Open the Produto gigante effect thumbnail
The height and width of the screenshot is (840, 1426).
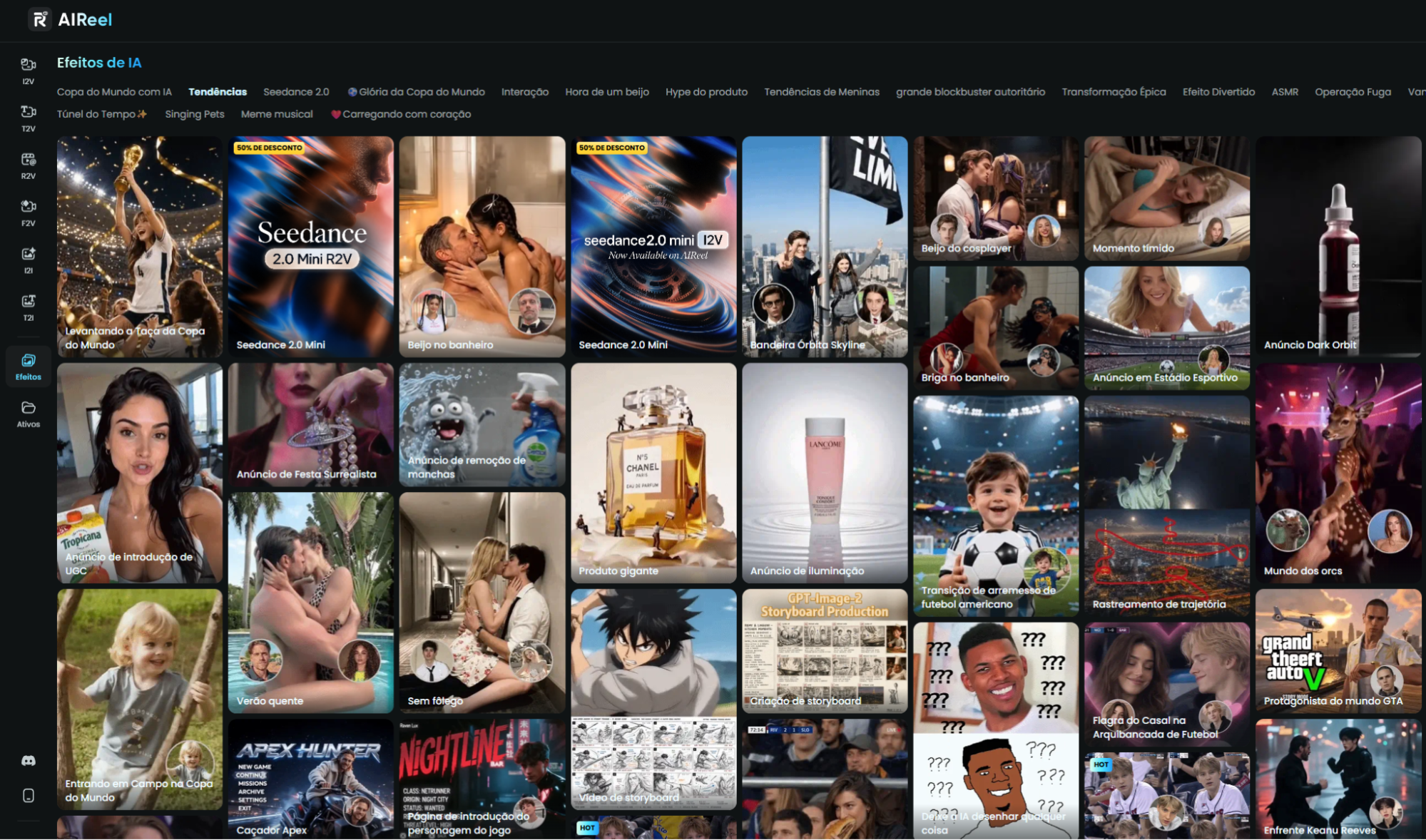click(653, 473)
